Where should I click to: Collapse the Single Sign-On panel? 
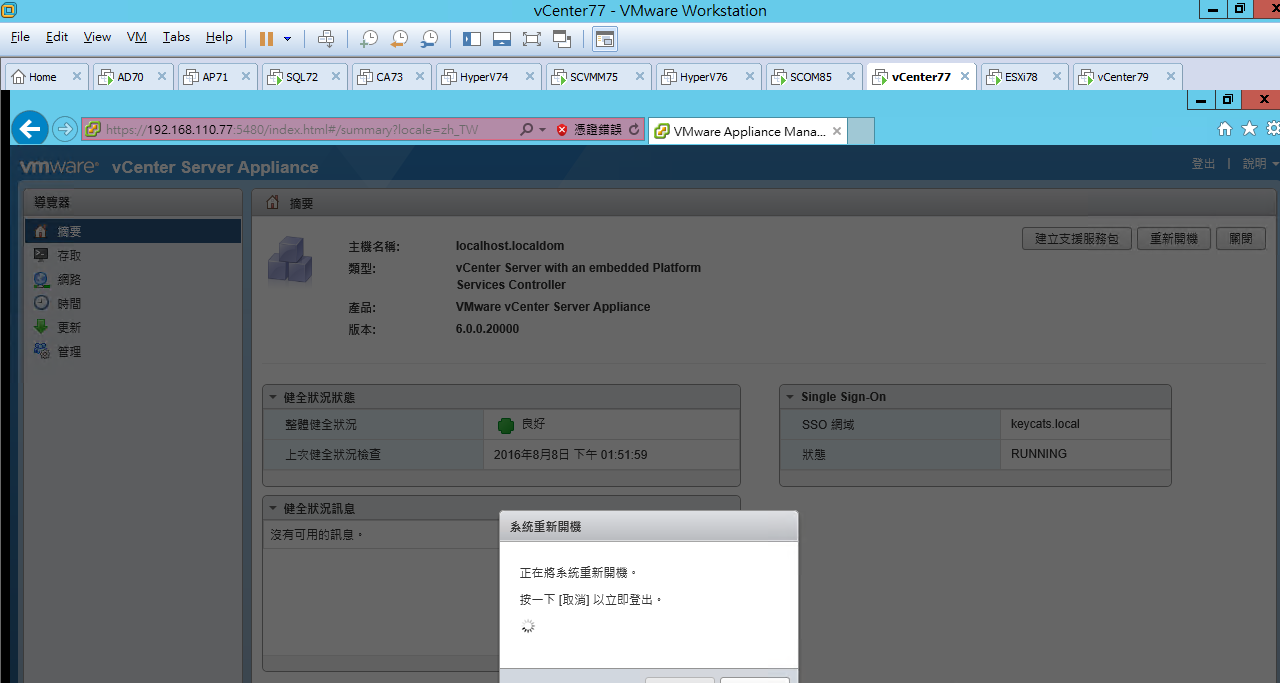point(790,397)
